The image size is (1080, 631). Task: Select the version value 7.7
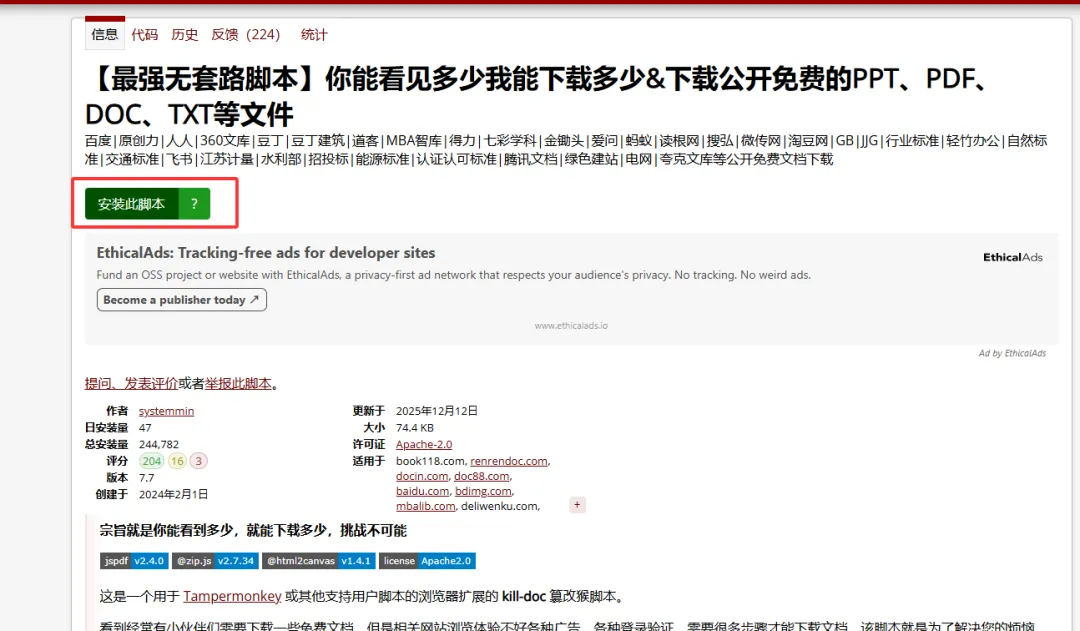147,477
